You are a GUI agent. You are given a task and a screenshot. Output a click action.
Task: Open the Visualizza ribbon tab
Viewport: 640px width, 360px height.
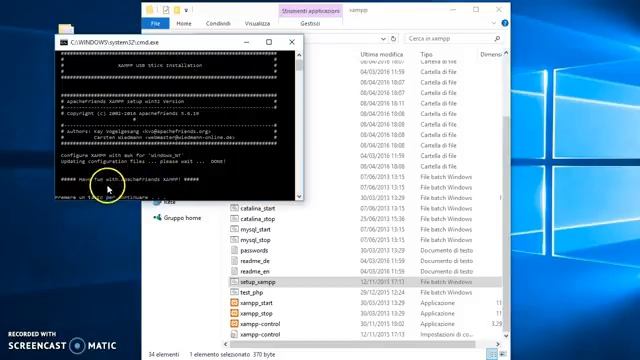click(x=257, y=24)
